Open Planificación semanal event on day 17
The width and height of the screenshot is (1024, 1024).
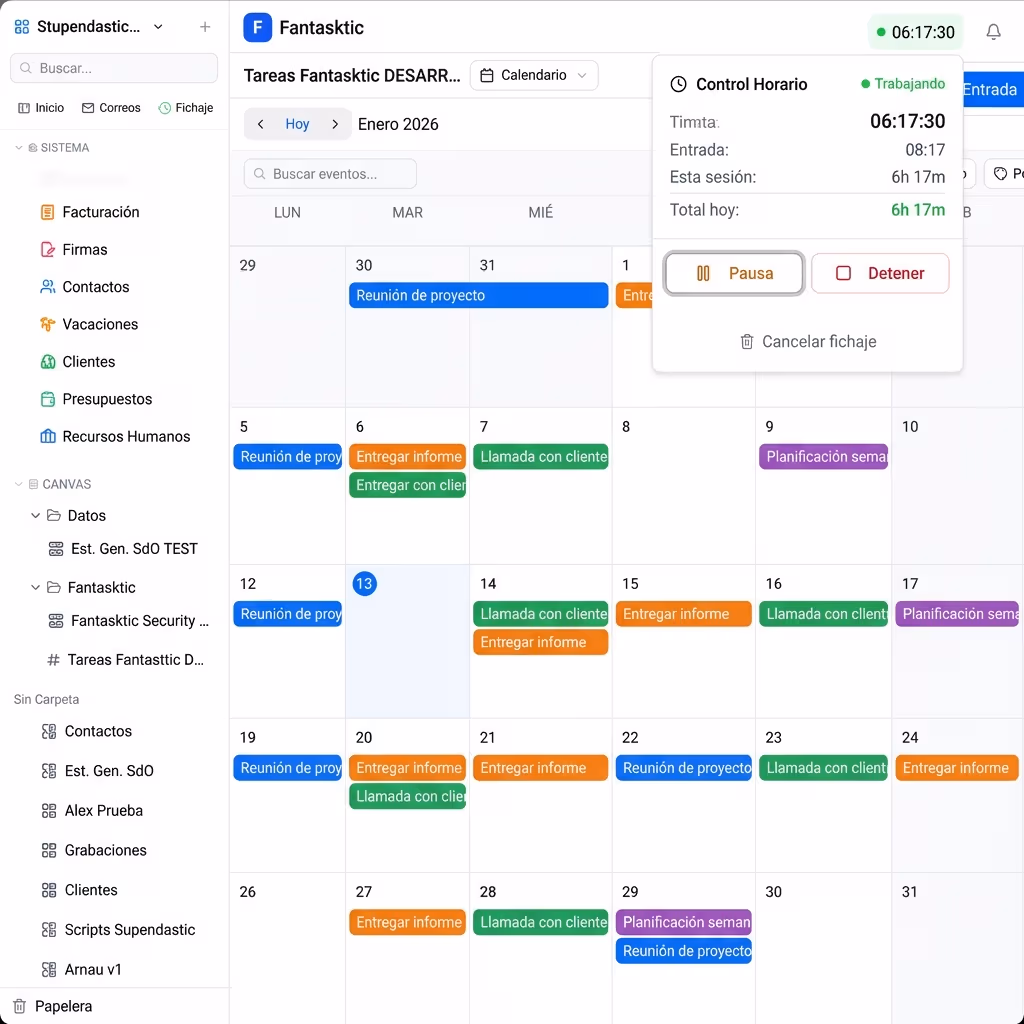click(957, 614)
